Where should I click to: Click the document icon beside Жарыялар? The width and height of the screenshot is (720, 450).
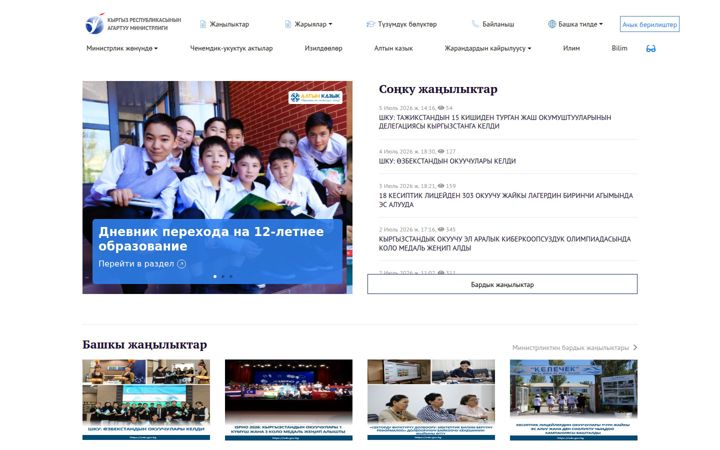pos(288,24)
